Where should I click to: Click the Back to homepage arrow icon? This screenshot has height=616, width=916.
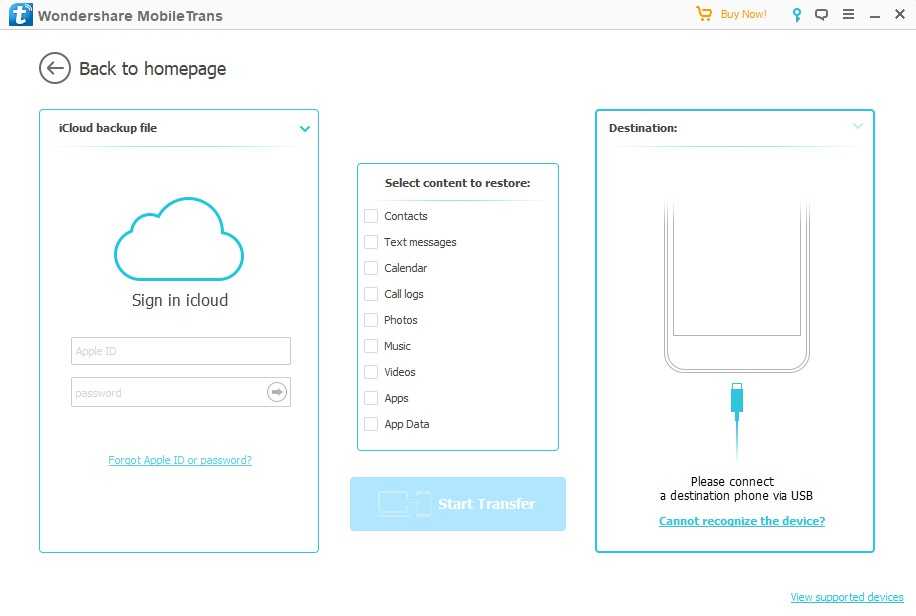tap(55, 68)
